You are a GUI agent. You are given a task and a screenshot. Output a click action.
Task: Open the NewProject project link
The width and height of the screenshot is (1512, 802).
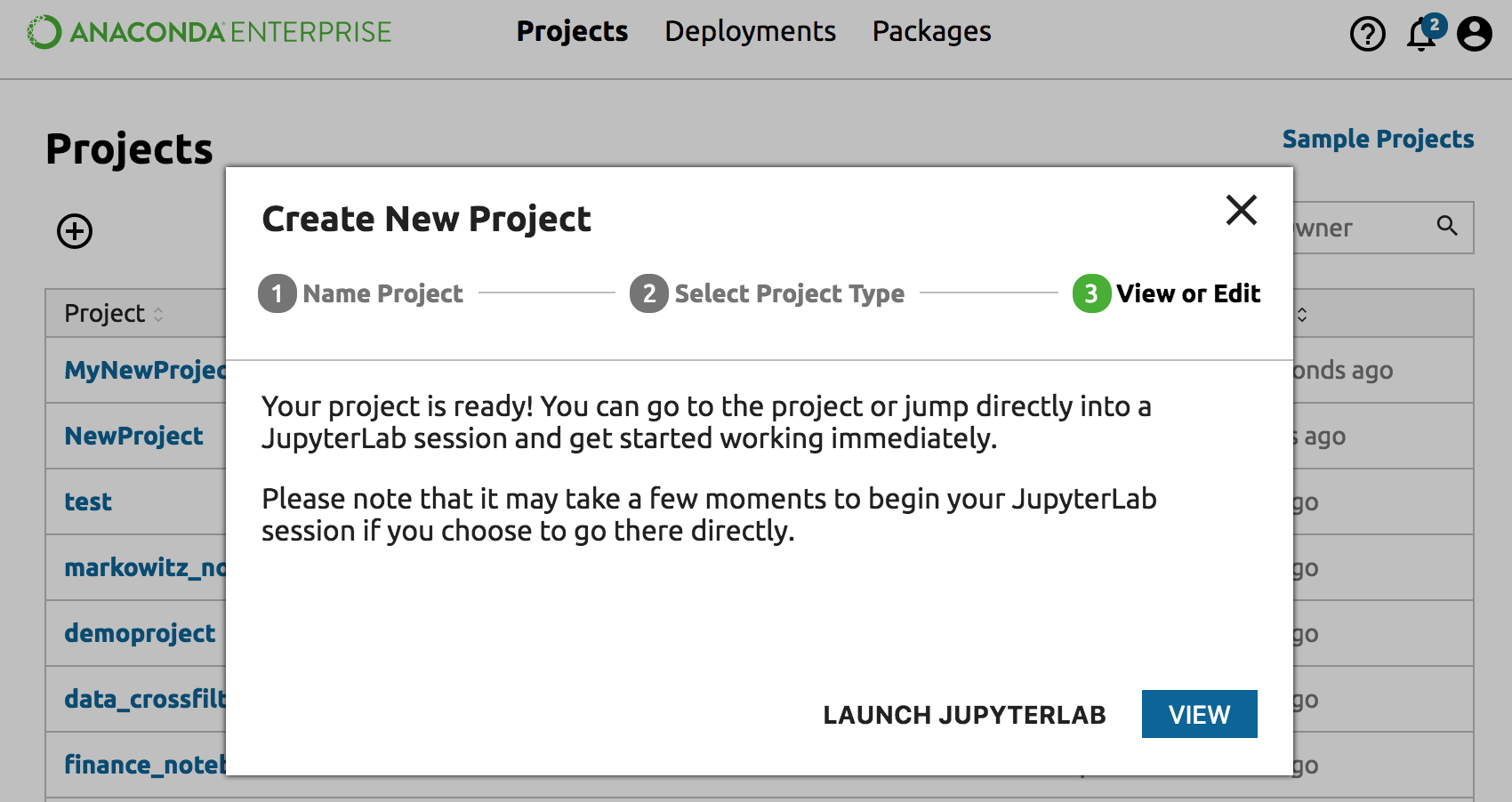coord(133,436)
